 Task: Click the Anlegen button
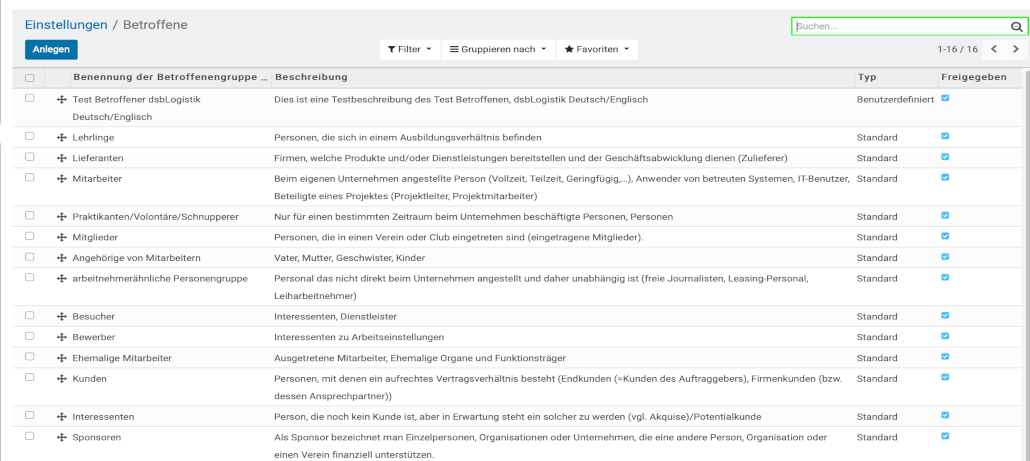click(x=51, y=49)
